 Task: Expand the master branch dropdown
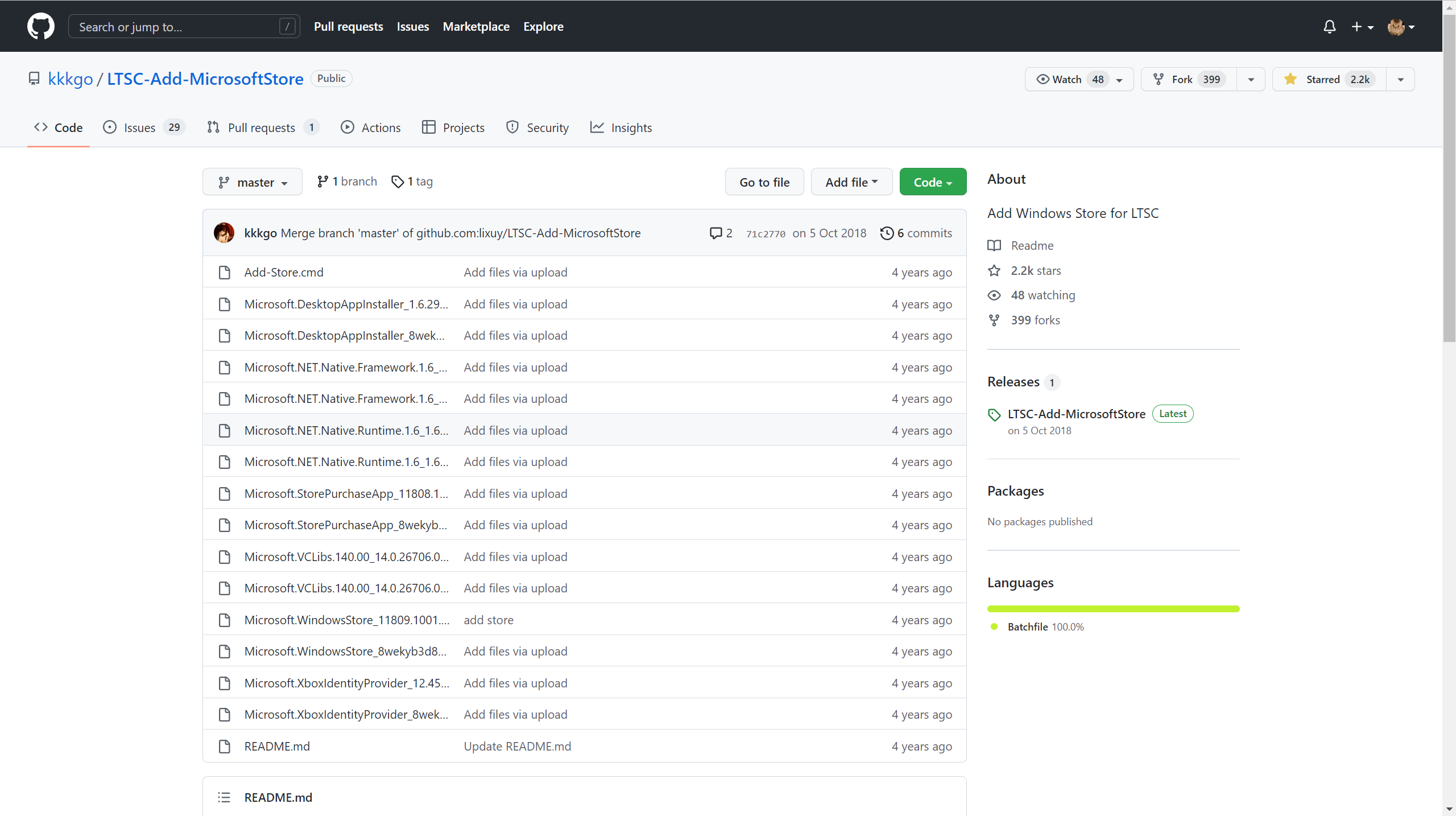(253, 182)
